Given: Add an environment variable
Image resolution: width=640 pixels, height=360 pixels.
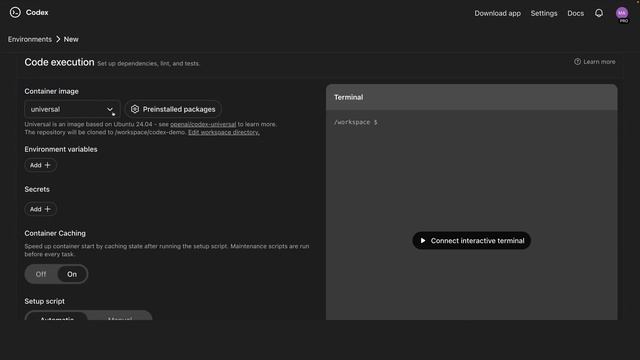Looking at the screenshot, I should pos(40,165).
